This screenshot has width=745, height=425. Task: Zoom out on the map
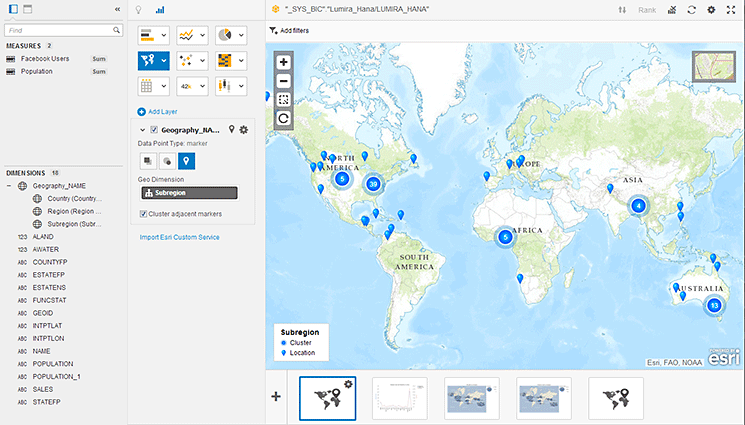[x=284, y=81]
